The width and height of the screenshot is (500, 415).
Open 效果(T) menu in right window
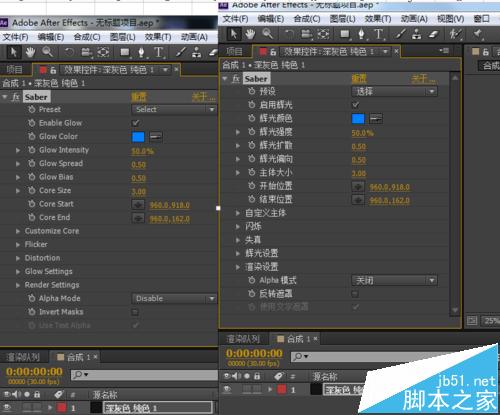tap(378, 19)
